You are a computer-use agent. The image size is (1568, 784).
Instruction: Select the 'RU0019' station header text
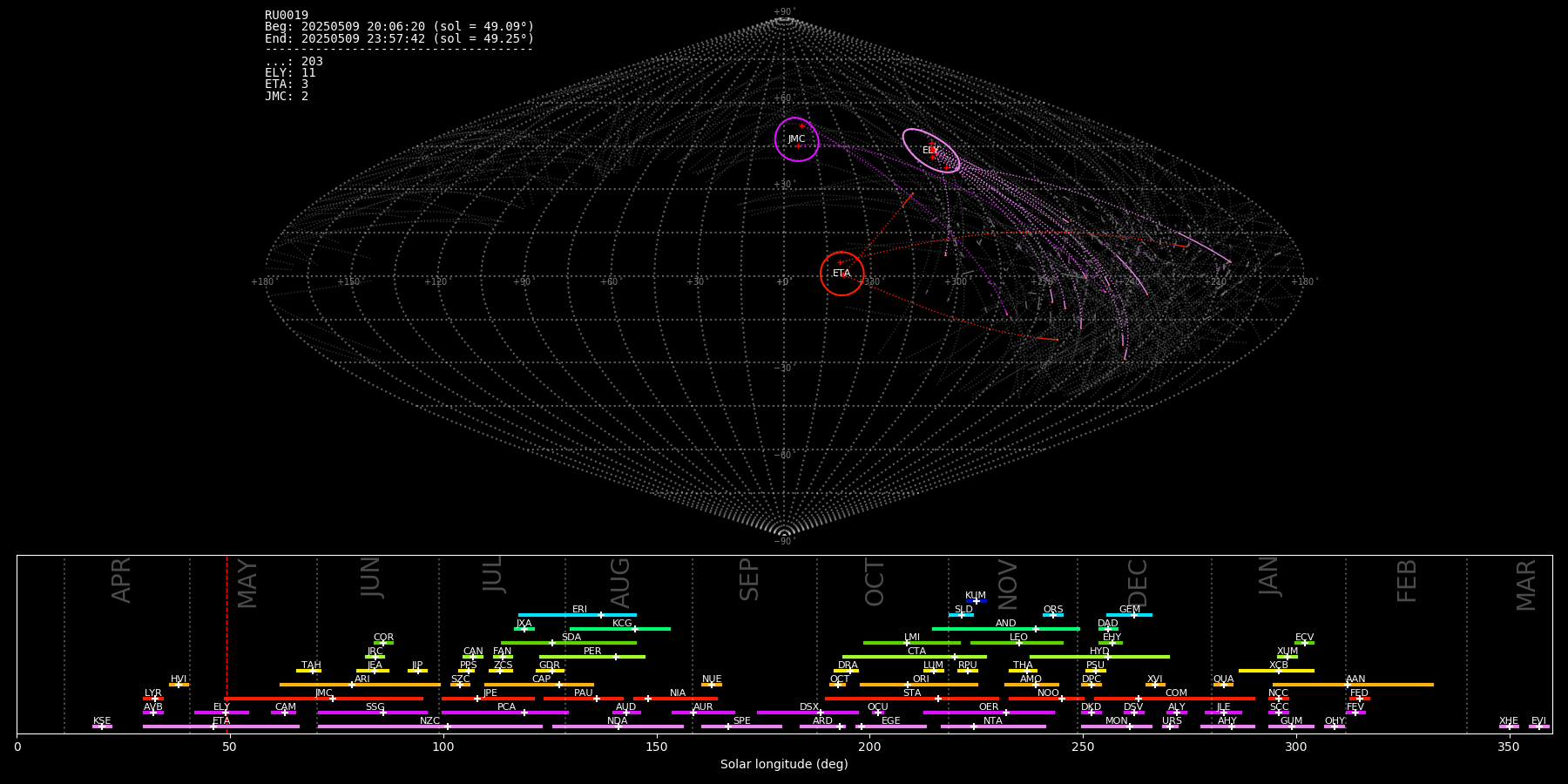(287, 16)
